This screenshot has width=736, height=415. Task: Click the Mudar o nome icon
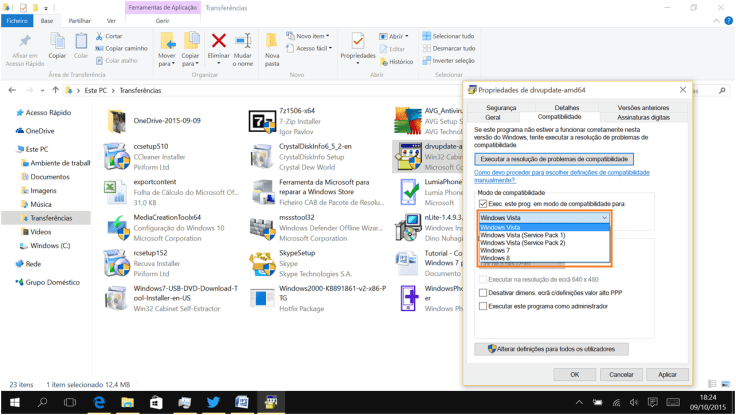point(243,41)
